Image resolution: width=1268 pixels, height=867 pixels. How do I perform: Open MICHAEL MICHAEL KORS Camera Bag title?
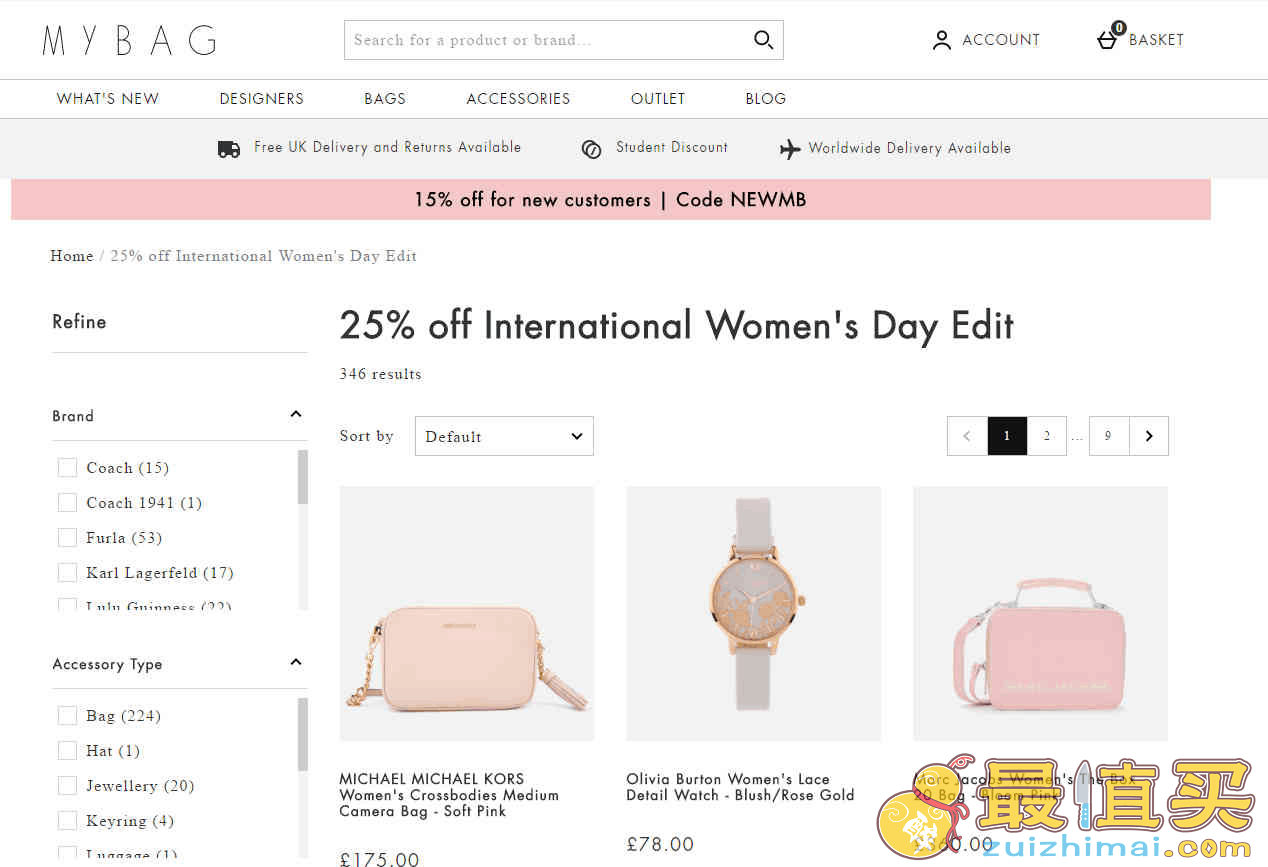[x=449, y=795]
